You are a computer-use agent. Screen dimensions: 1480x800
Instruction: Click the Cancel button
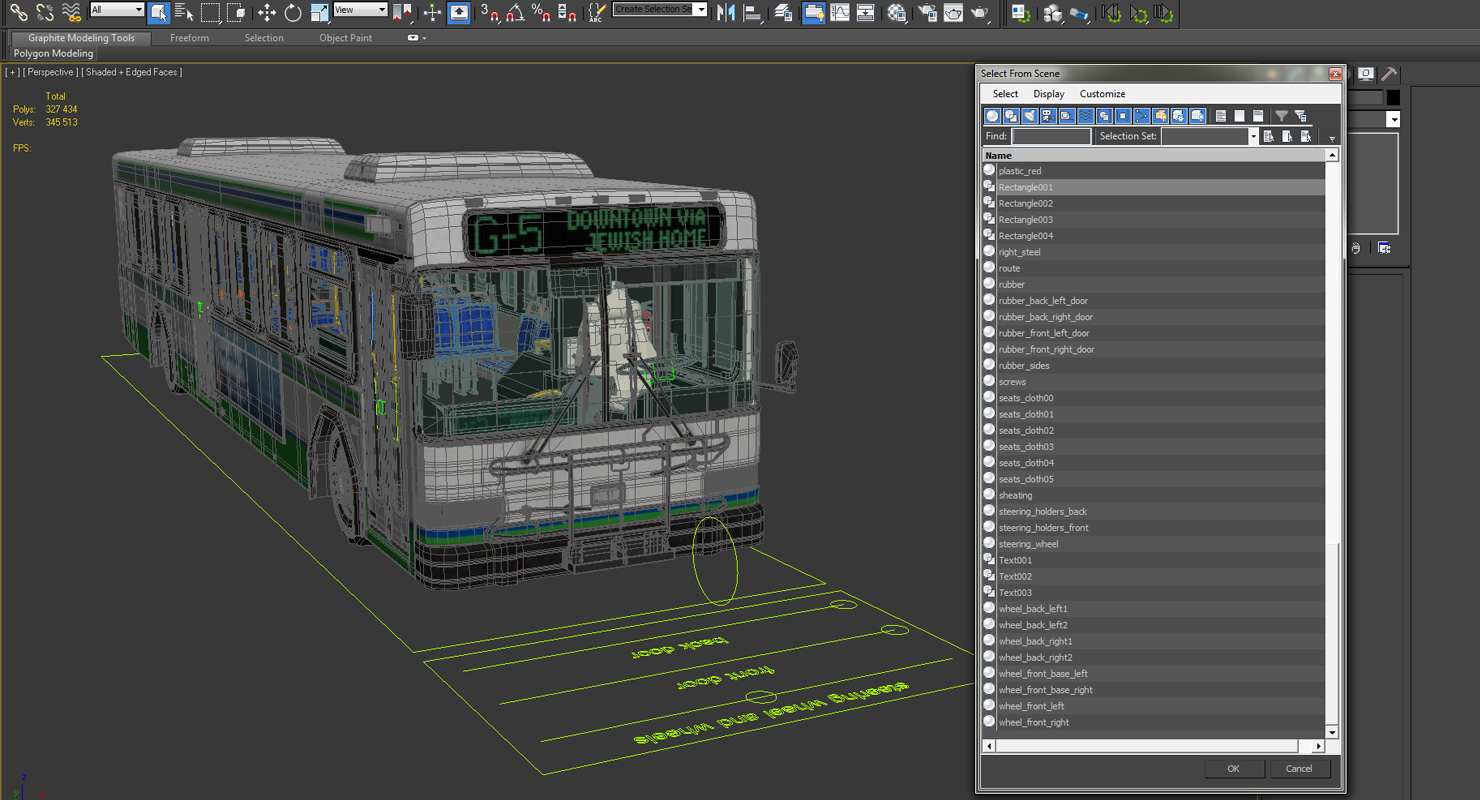(1299, 768)
